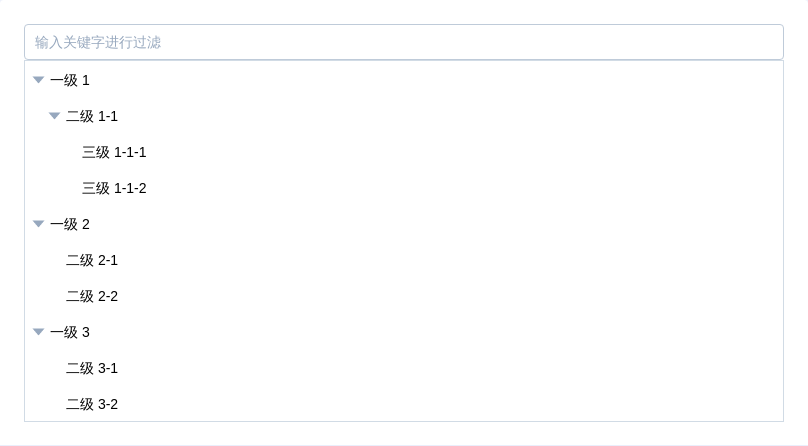Click the first third-level item 三级 1-1-1 text
The width and height of the screenshot is (808, 446).
114,152
